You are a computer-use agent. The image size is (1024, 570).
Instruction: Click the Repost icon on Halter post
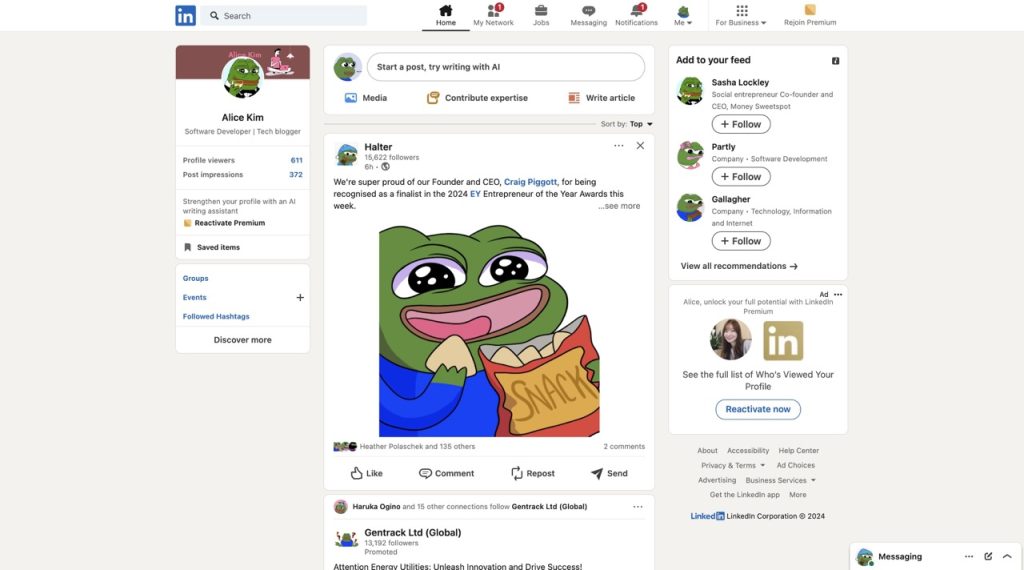tap(532, 473)
